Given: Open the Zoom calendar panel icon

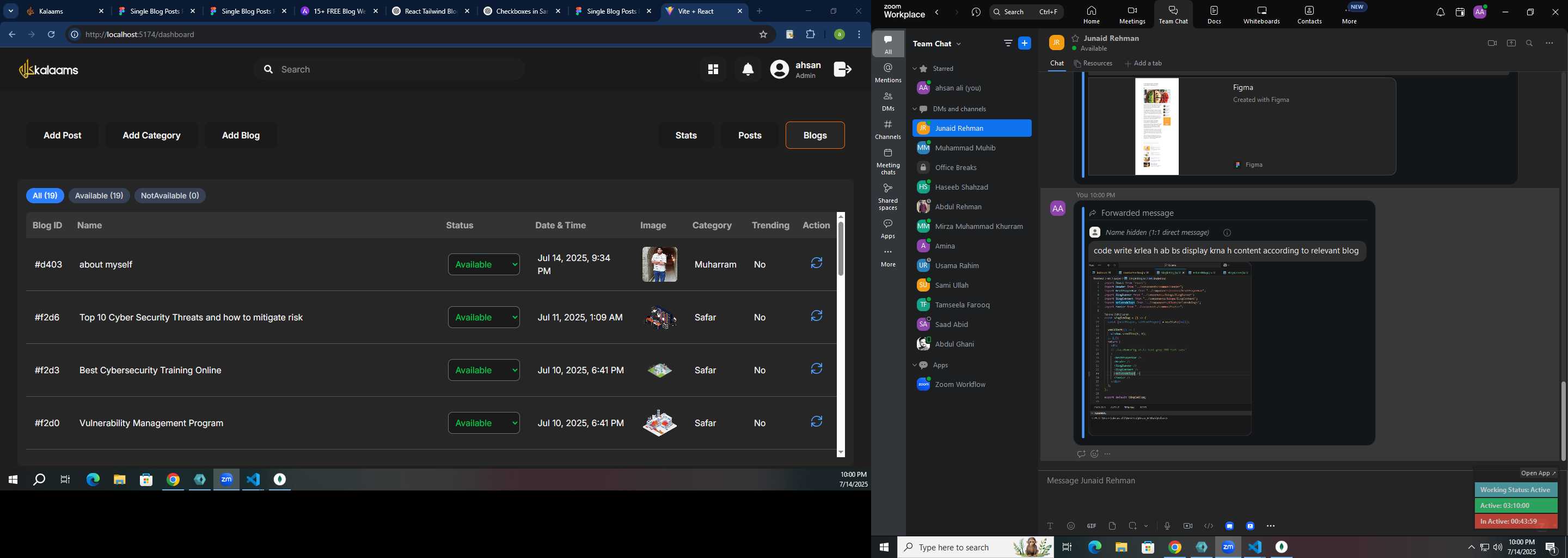Looking at the screenshot, I should pyautogui.click(x=1460, y=12).
